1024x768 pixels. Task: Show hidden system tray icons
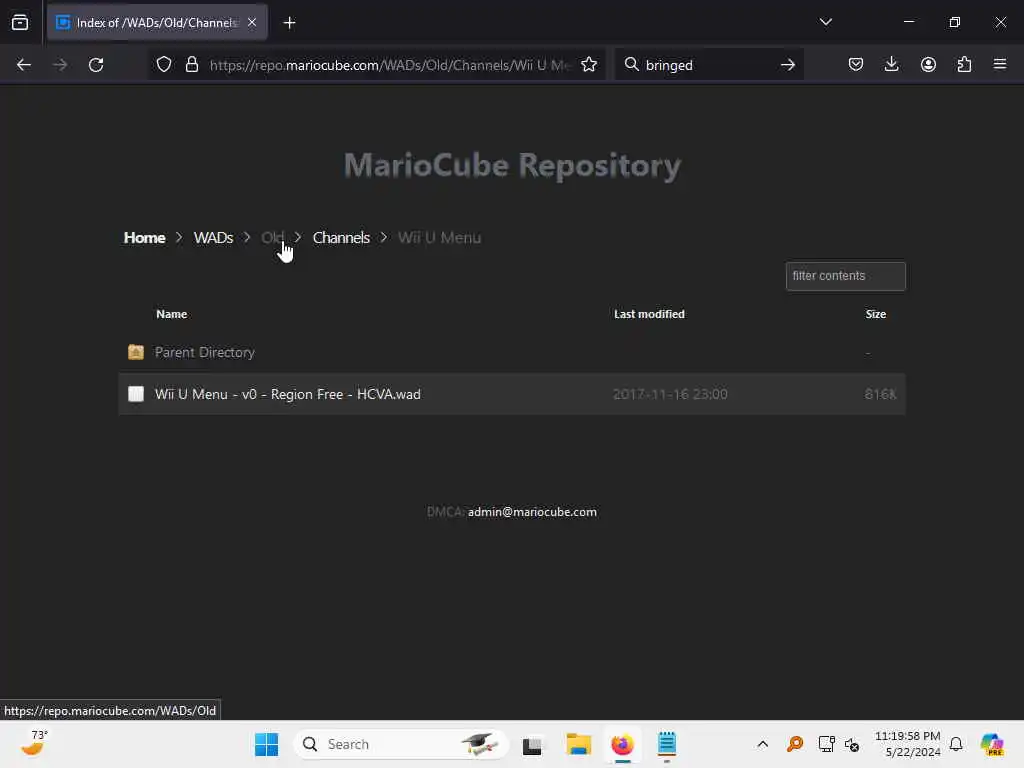(762, 744)
